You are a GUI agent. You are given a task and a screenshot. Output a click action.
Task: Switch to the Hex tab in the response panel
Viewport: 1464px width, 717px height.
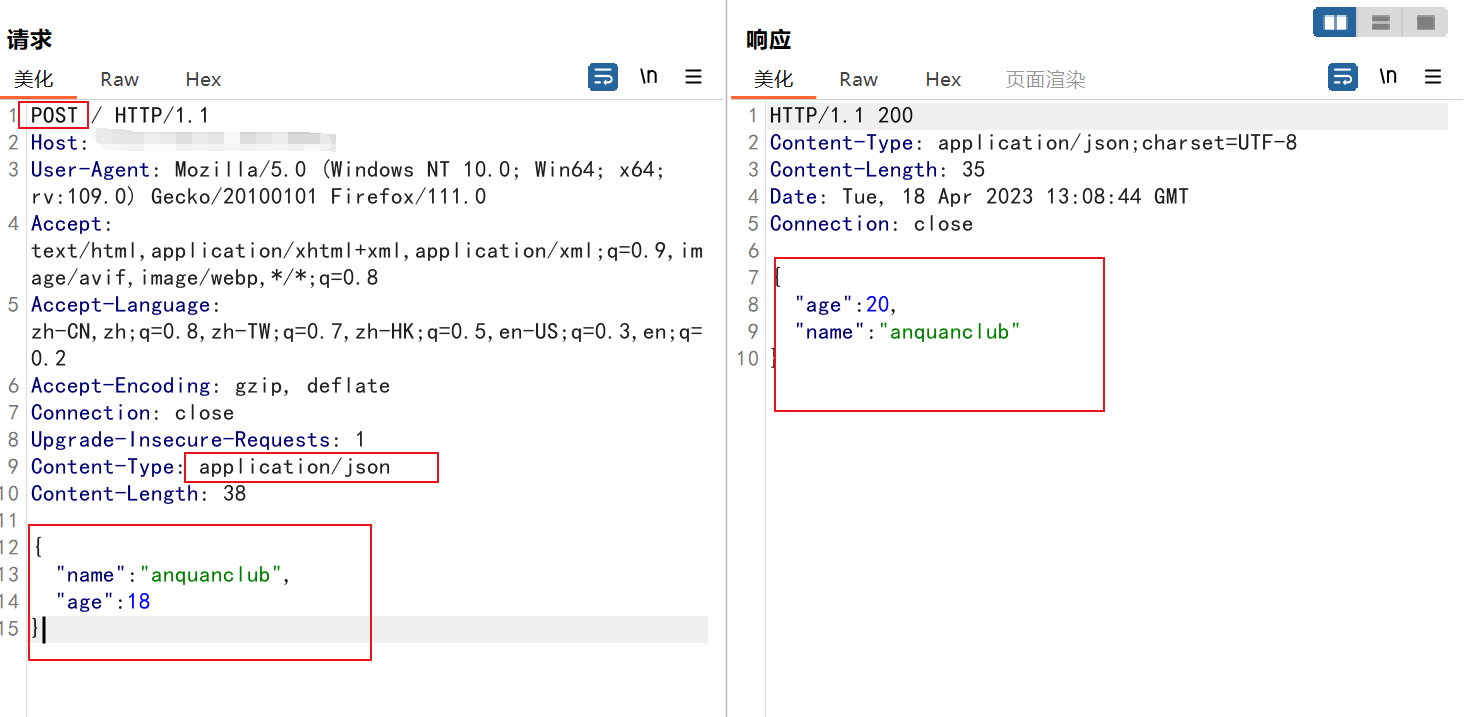pos(943,79)
